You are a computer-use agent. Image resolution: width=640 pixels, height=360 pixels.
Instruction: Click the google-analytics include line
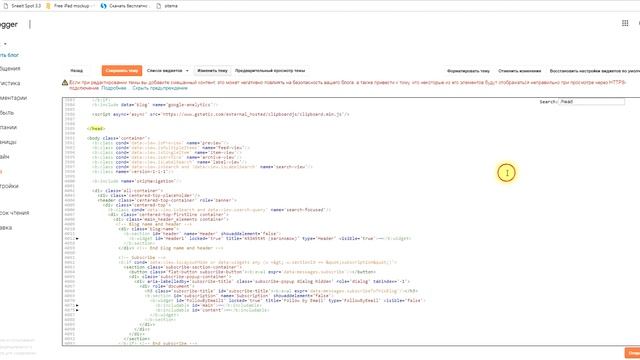pyautogui.click(x=155, y=105)
